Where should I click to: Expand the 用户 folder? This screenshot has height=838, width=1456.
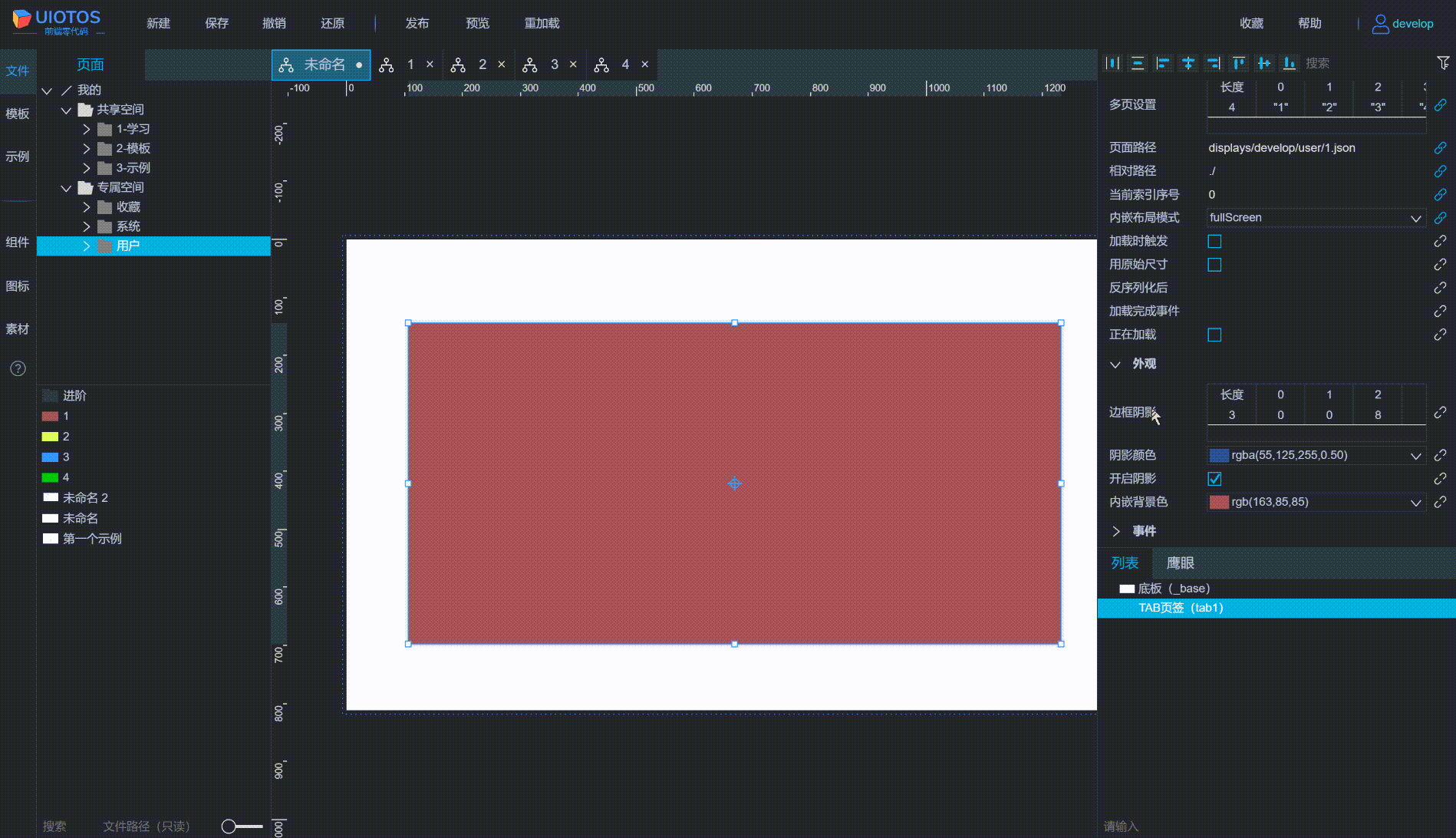pos(87,246)
